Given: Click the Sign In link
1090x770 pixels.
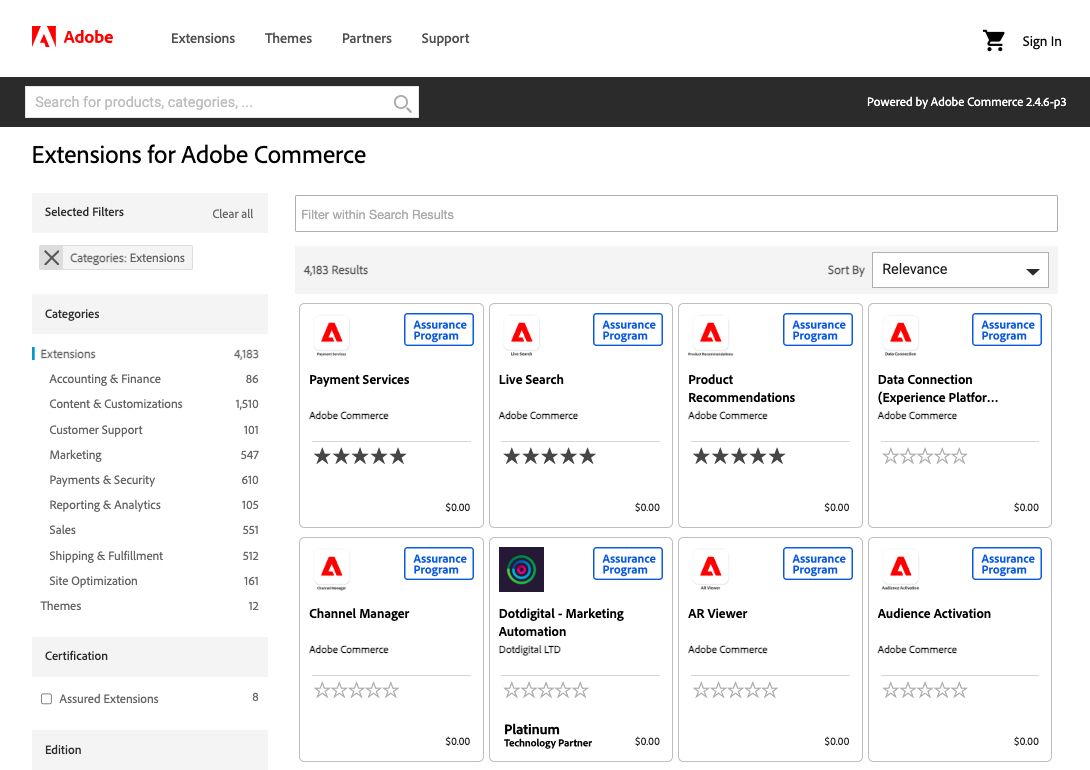Looking at the screenshot, I should pos(1041,41).
